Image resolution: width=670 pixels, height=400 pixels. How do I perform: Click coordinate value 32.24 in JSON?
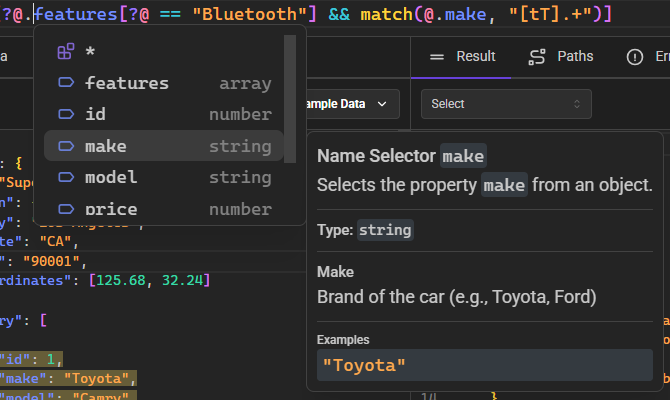pos(182,280)
